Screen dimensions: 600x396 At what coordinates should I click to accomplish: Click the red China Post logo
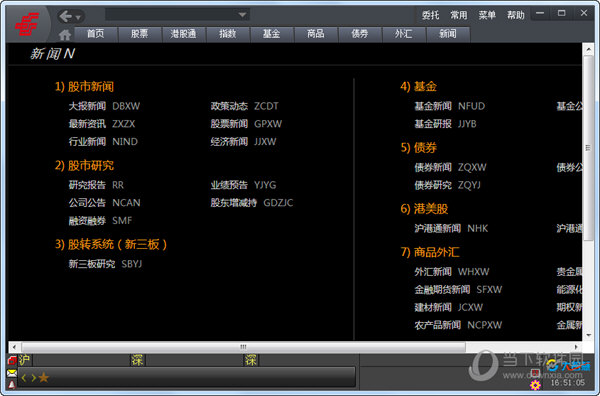26,24
